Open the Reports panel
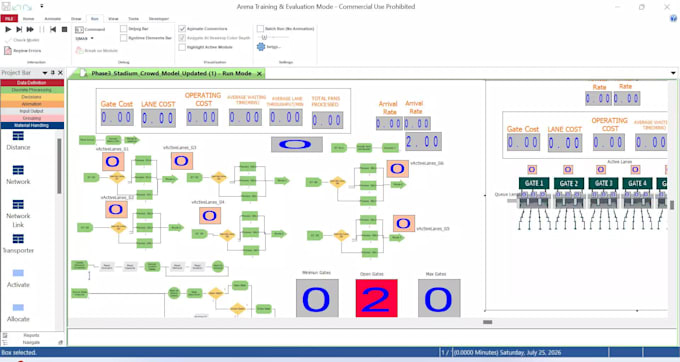This screenshot has height=362, width=680. pyautogui.click(x=31, y=335)
